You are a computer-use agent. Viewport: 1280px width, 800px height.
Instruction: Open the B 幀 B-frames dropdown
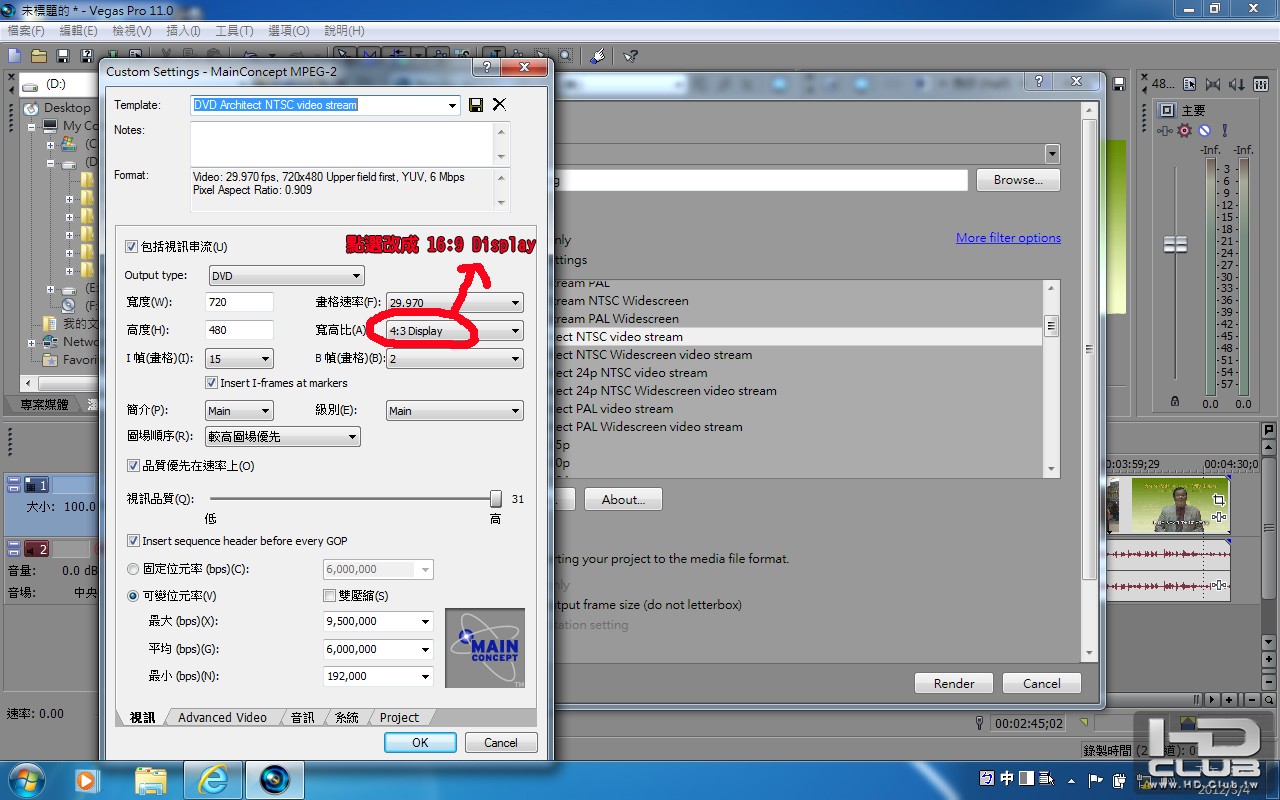point(454,359)
